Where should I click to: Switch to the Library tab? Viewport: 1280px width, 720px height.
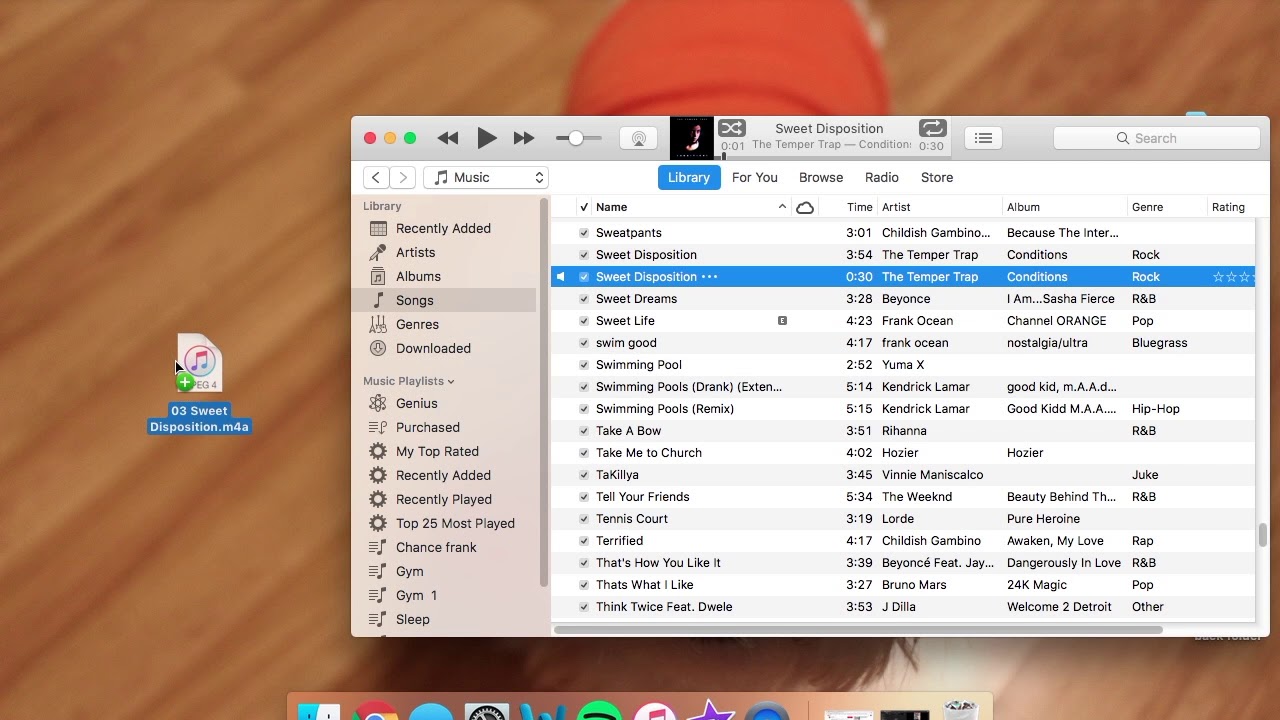pyautogui.click(x=688, y=177)
